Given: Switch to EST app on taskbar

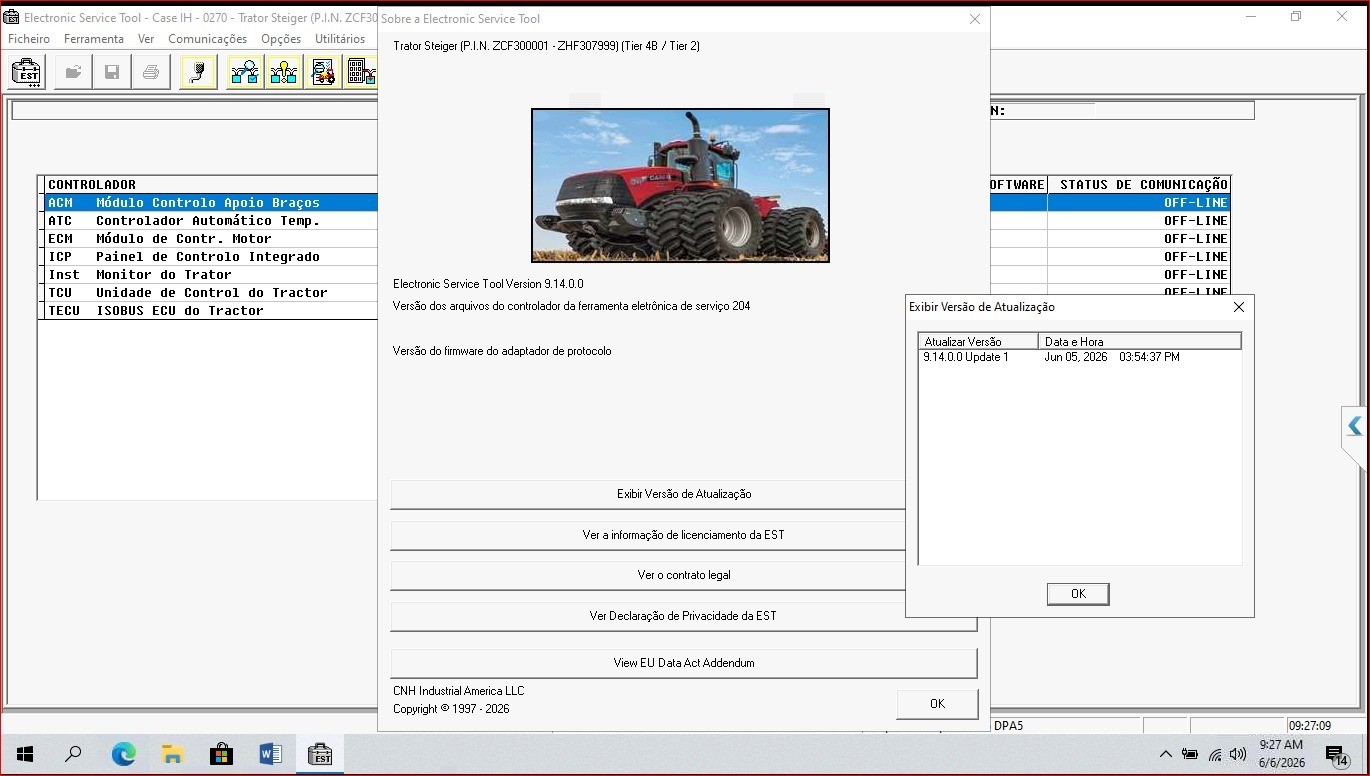Looking at the screenshot, I should (320, 755).
